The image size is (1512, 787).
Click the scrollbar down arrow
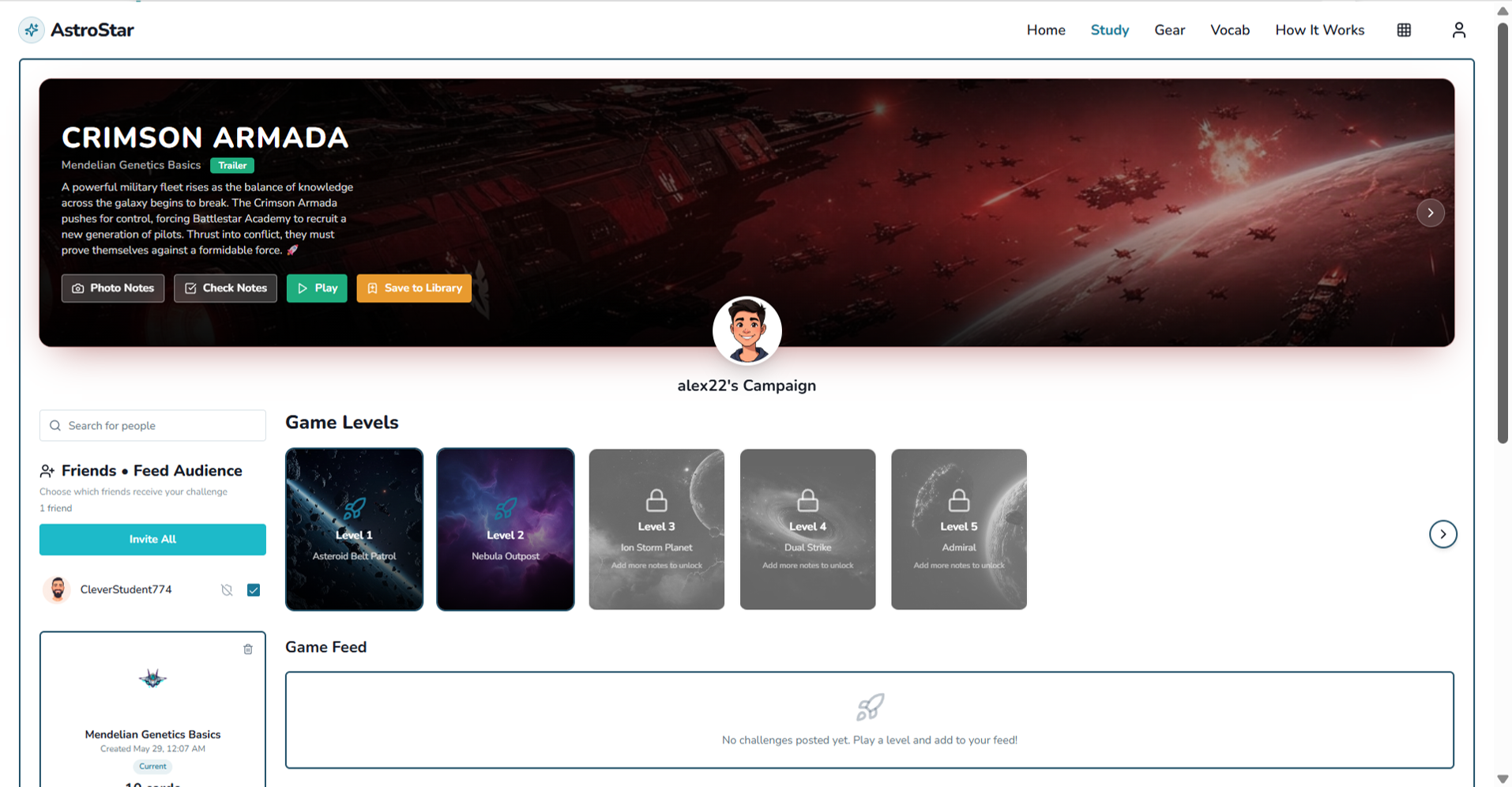click(x=1503, y=779)
